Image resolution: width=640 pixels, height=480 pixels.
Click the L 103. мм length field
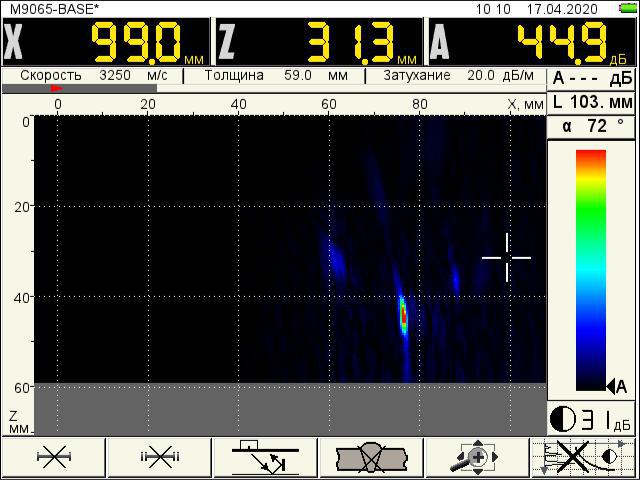pos(592,102)
